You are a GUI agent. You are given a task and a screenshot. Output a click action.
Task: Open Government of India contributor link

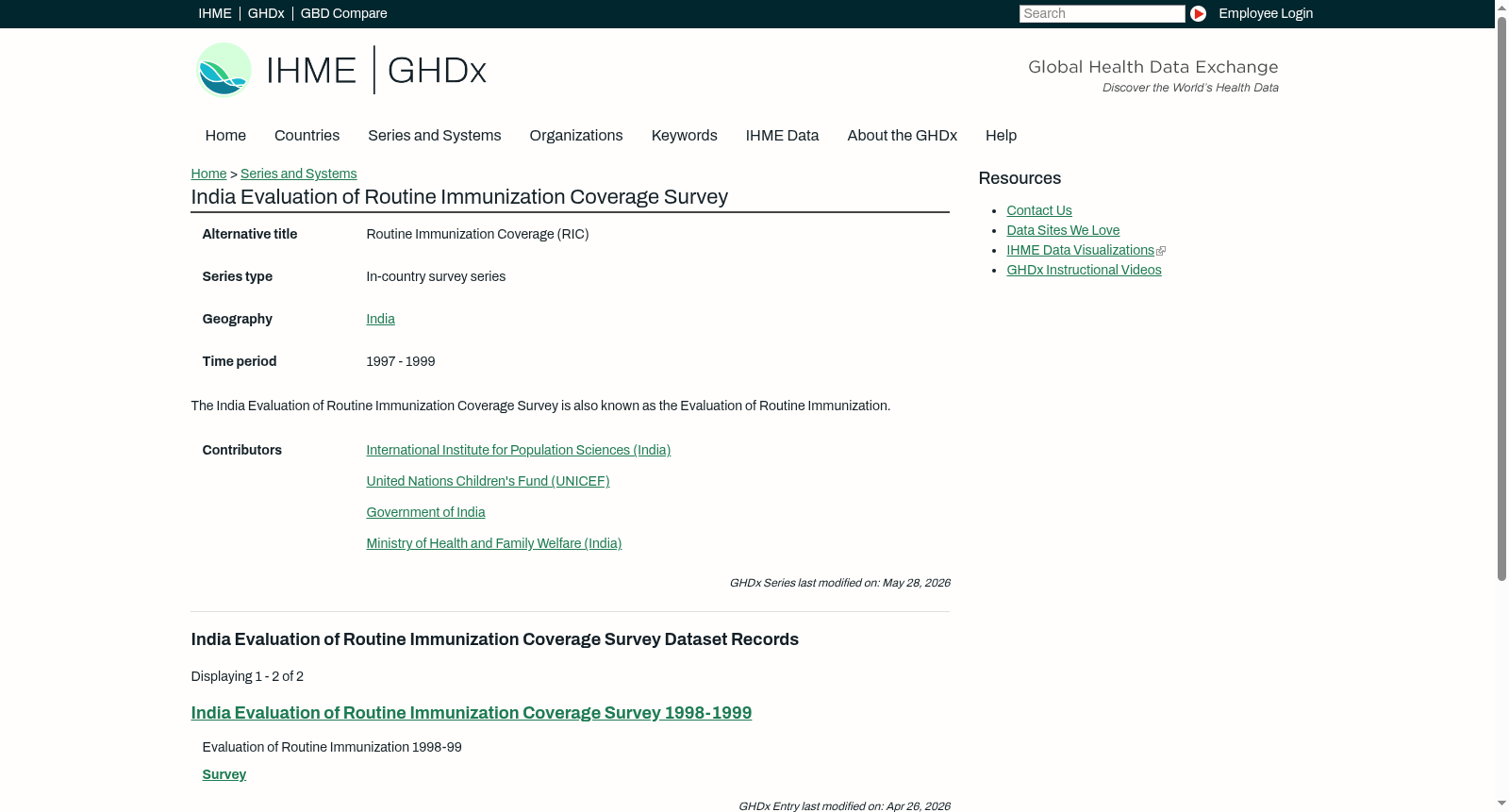[x=425, y=512]
